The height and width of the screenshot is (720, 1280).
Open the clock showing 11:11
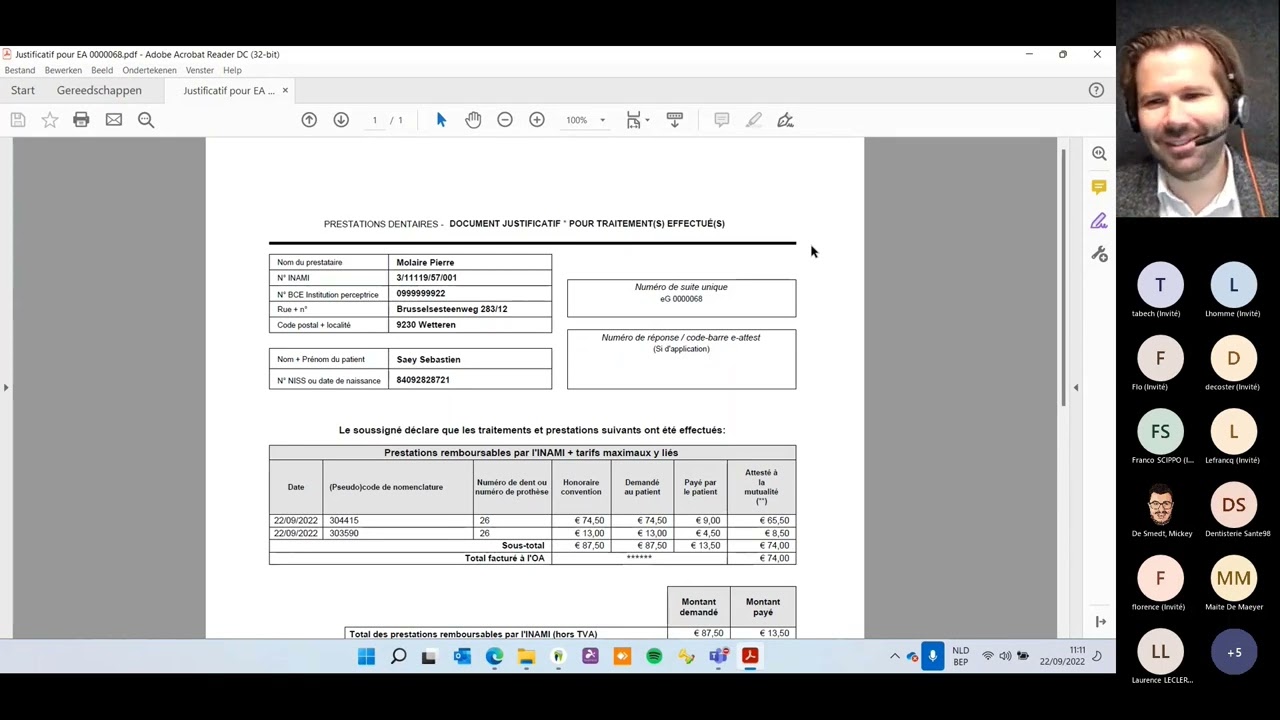pyautogui.click(x=1062, y=656)
